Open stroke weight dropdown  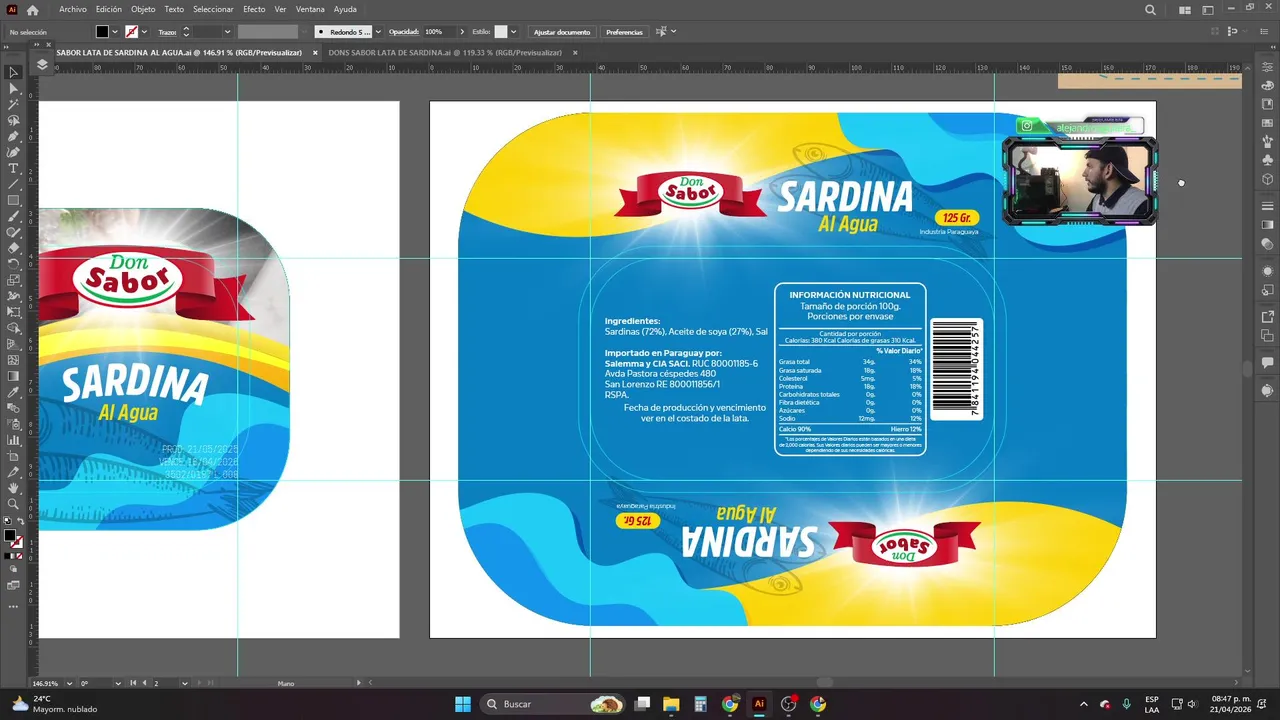pos(227,32)
